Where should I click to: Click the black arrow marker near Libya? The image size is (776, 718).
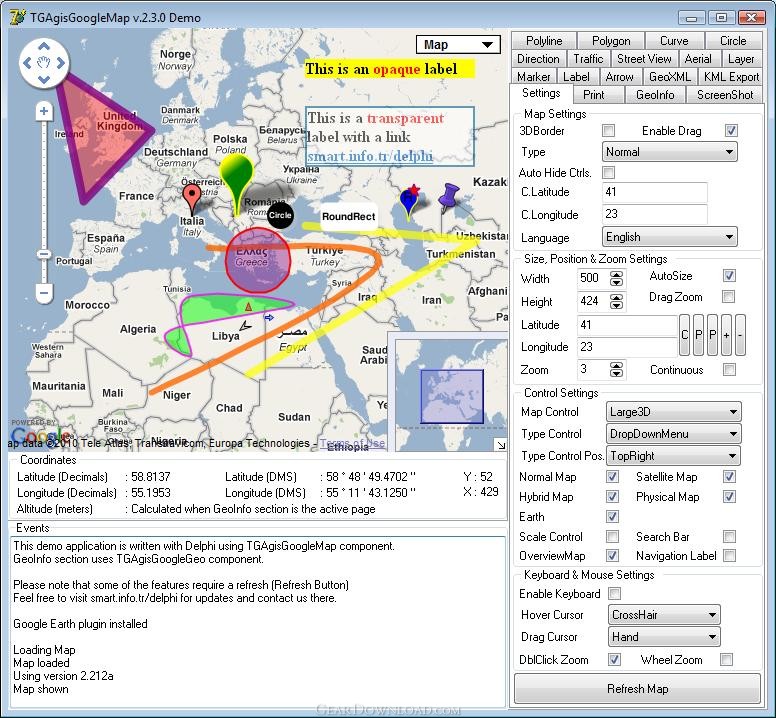pyautogui.click(x=244, y=326)
